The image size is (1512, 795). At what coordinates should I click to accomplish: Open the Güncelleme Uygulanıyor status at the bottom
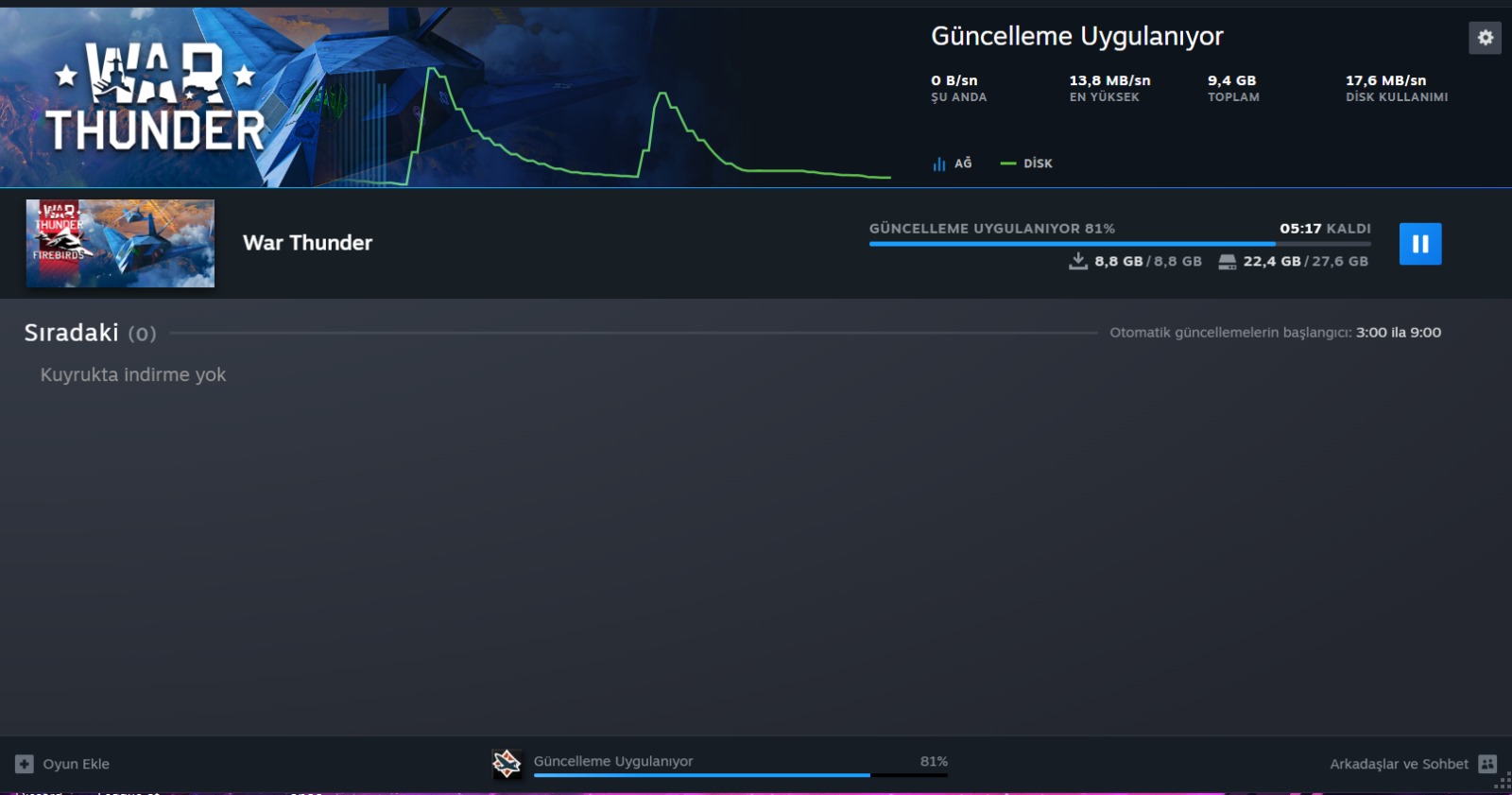tap(613, 761)
